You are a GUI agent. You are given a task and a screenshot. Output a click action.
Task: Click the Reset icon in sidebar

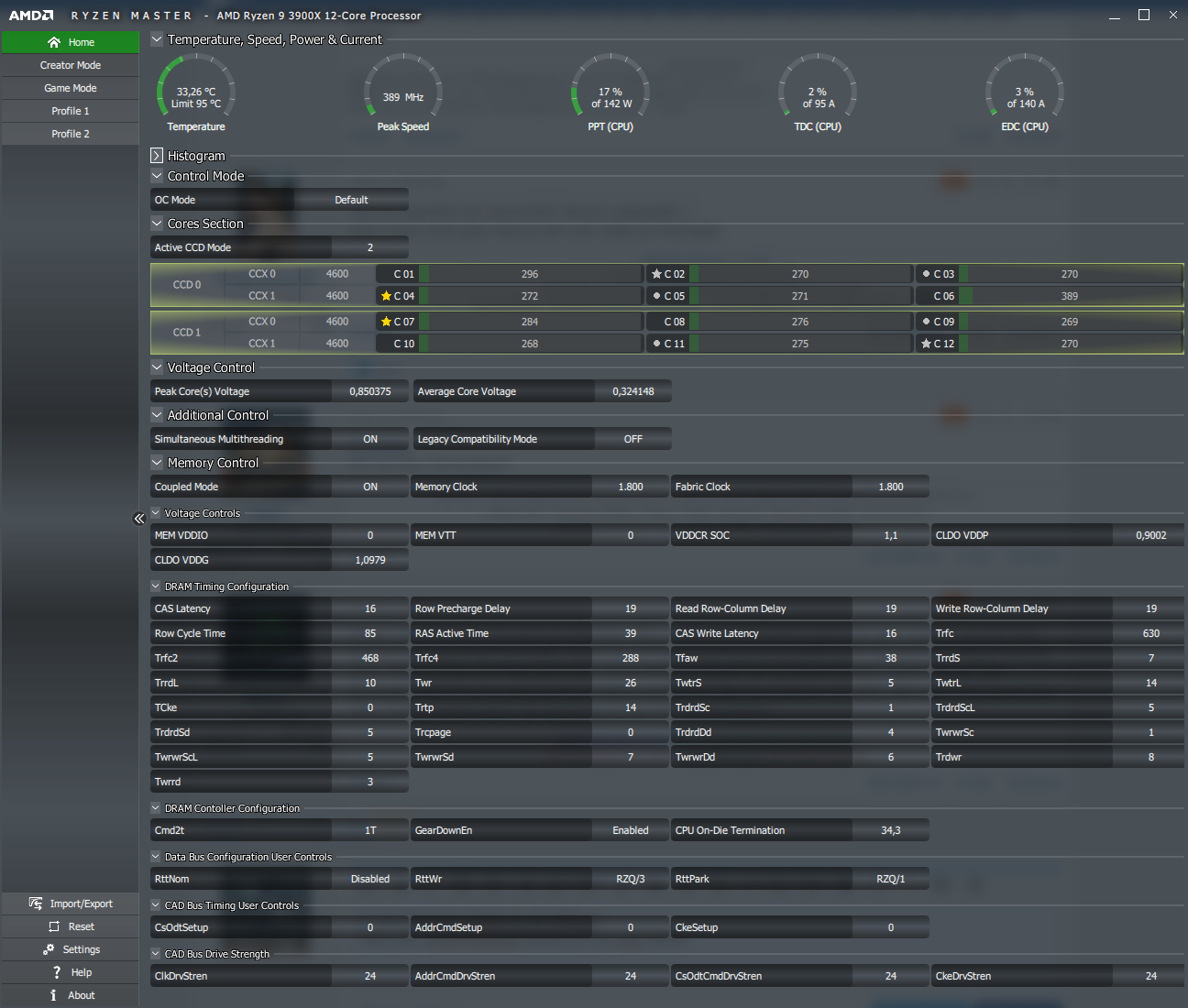54,926
